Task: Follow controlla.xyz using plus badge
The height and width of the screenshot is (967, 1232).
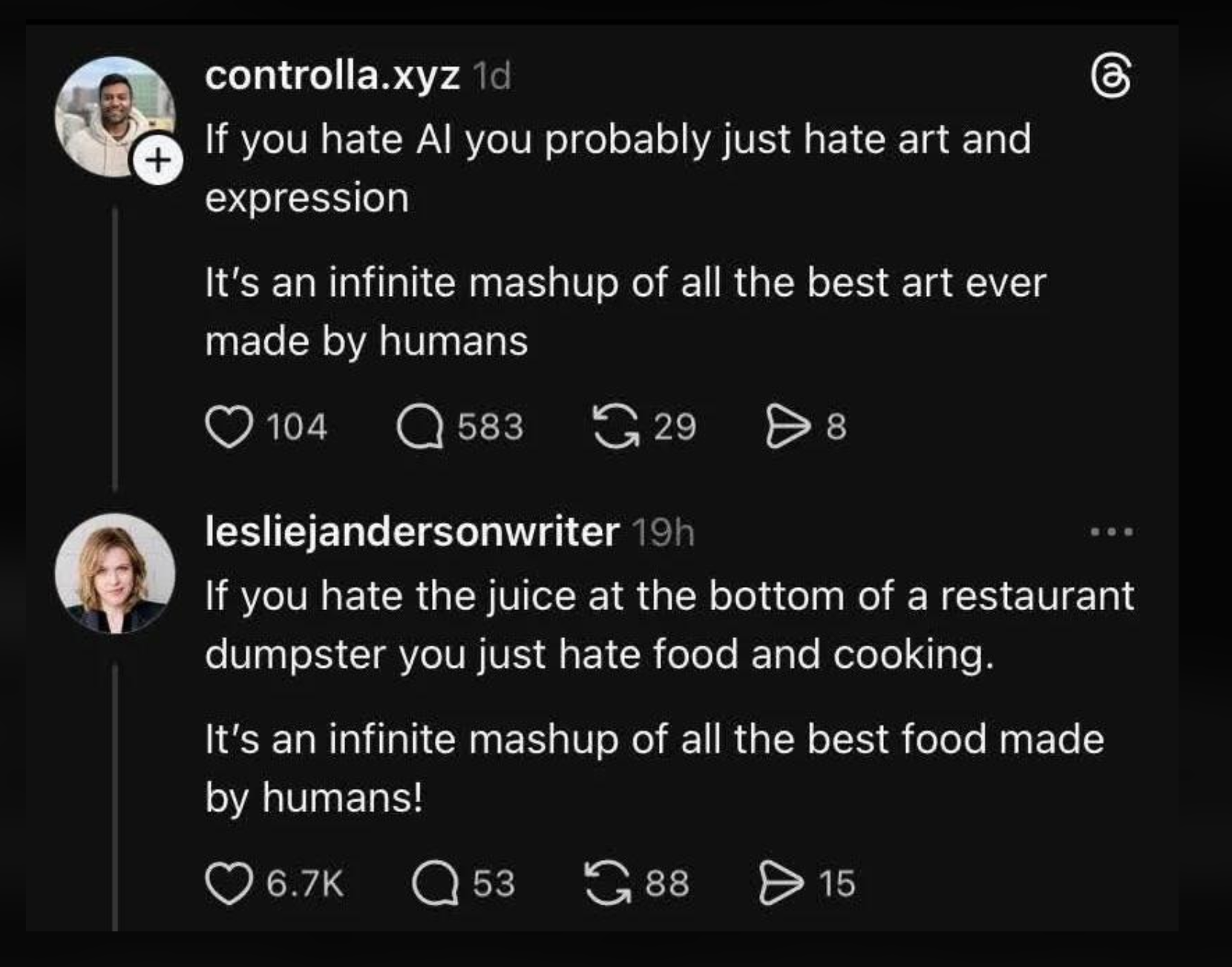Action: click(157, 160)
